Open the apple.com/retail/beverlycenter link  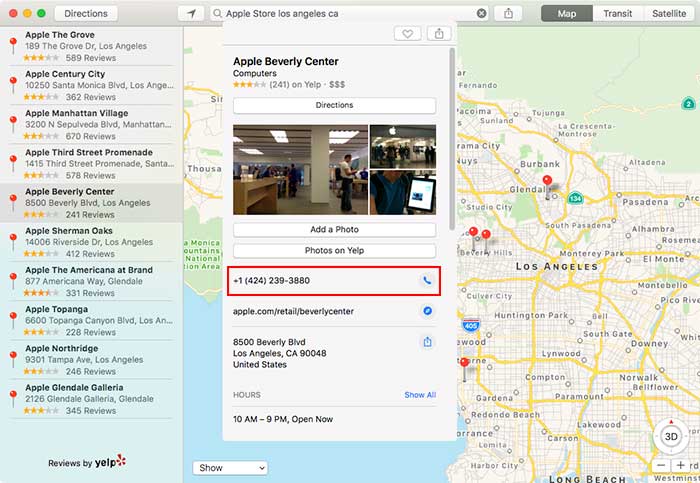(x=293, y=311)
